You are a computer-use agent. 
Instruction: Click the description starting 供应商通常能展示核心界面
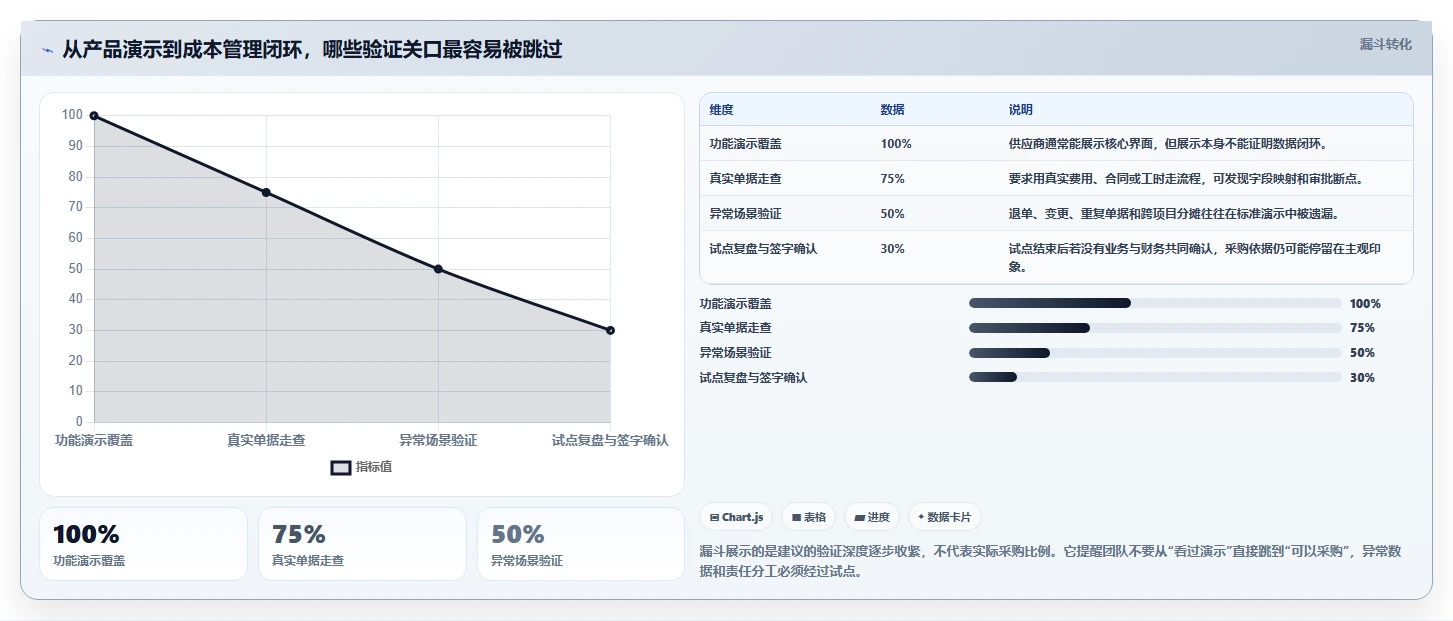[x=1168, y=144]
